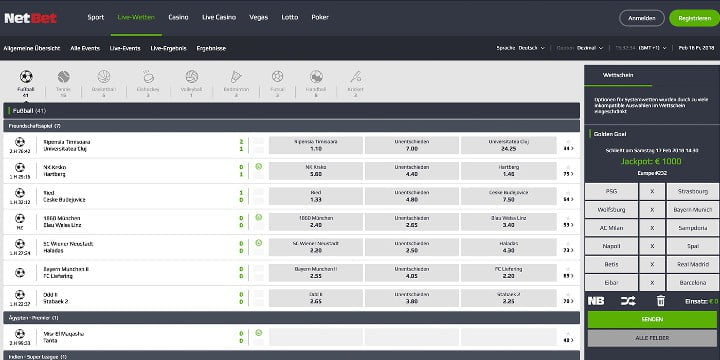Open the Sprache Deutsch language dropdown

coord(521,48)
